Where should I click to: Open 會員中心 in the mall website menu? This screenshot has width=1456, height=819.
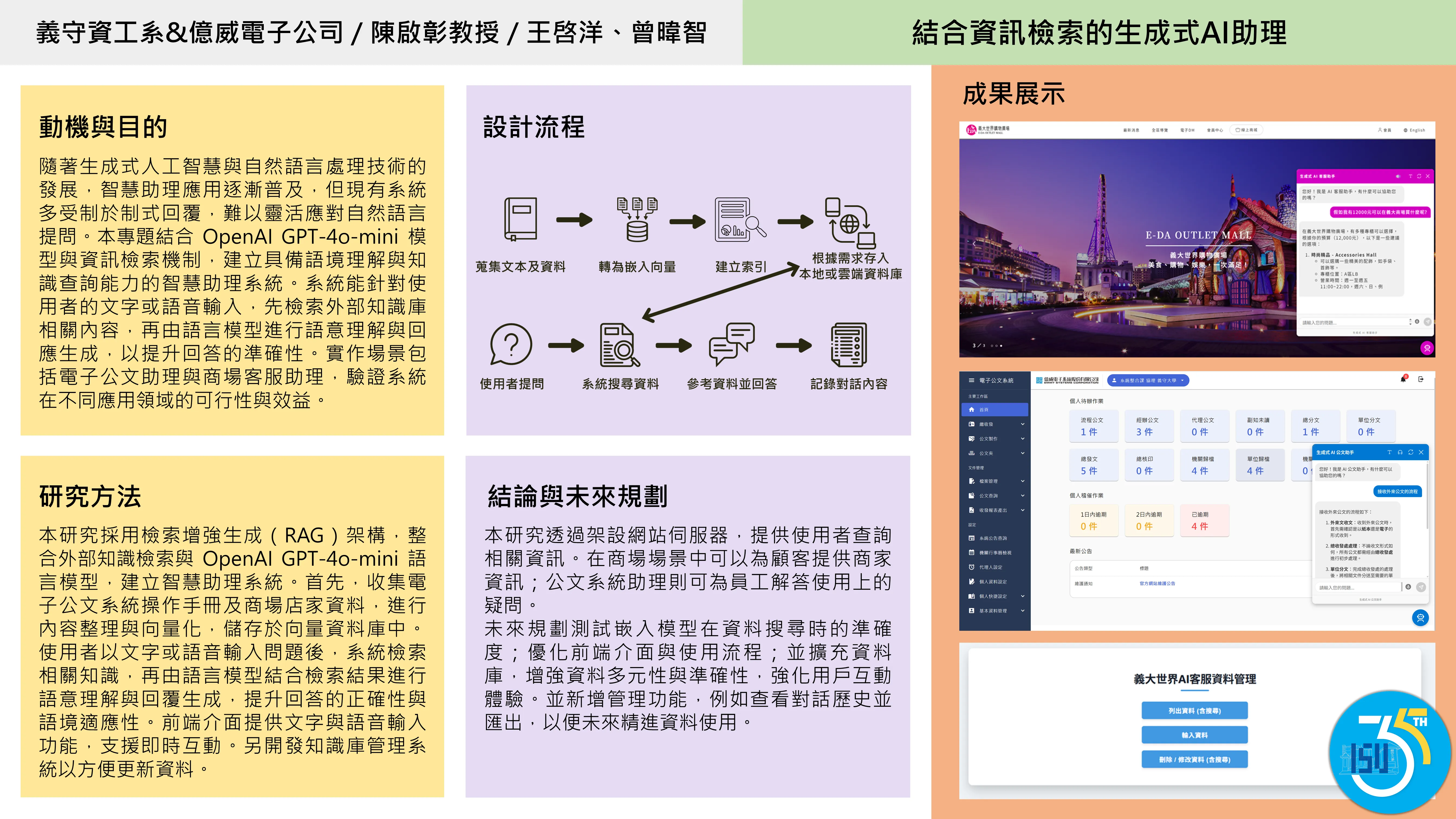coord(1215,130)
